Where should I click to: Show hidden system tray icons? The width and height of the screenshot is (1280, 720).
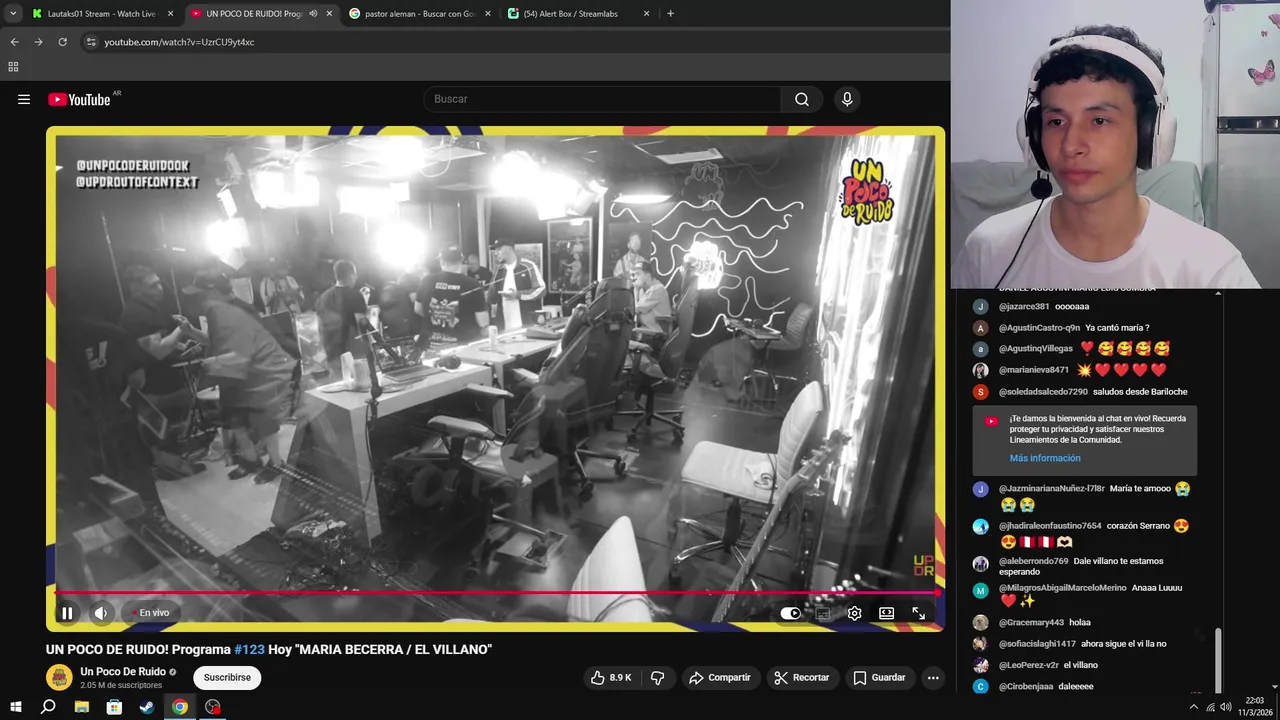coord(1193,707)
